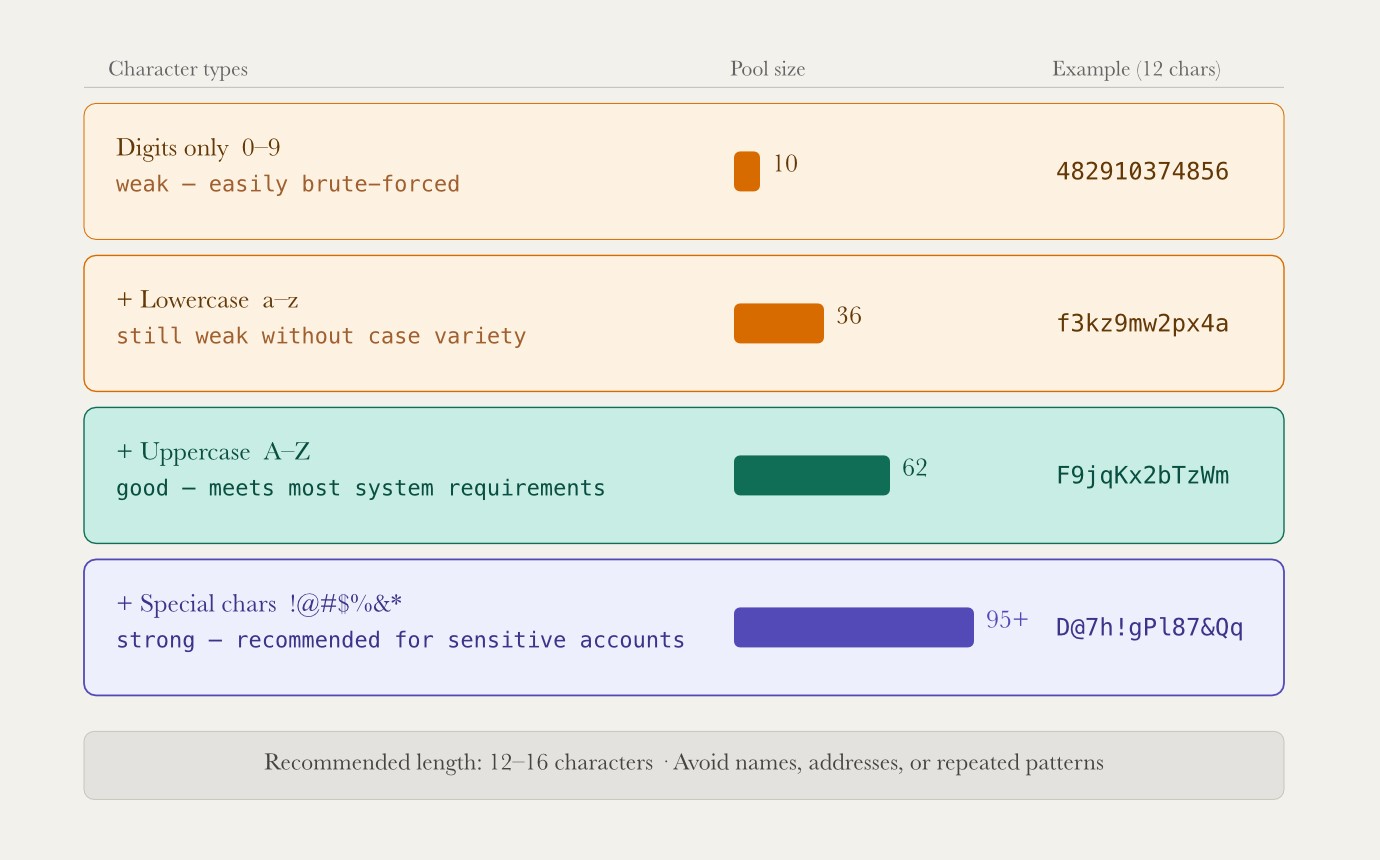Click the purple pool size bar for 95+
The image size is (1380, 860).
pyautogui.click(x=854, y=627)
